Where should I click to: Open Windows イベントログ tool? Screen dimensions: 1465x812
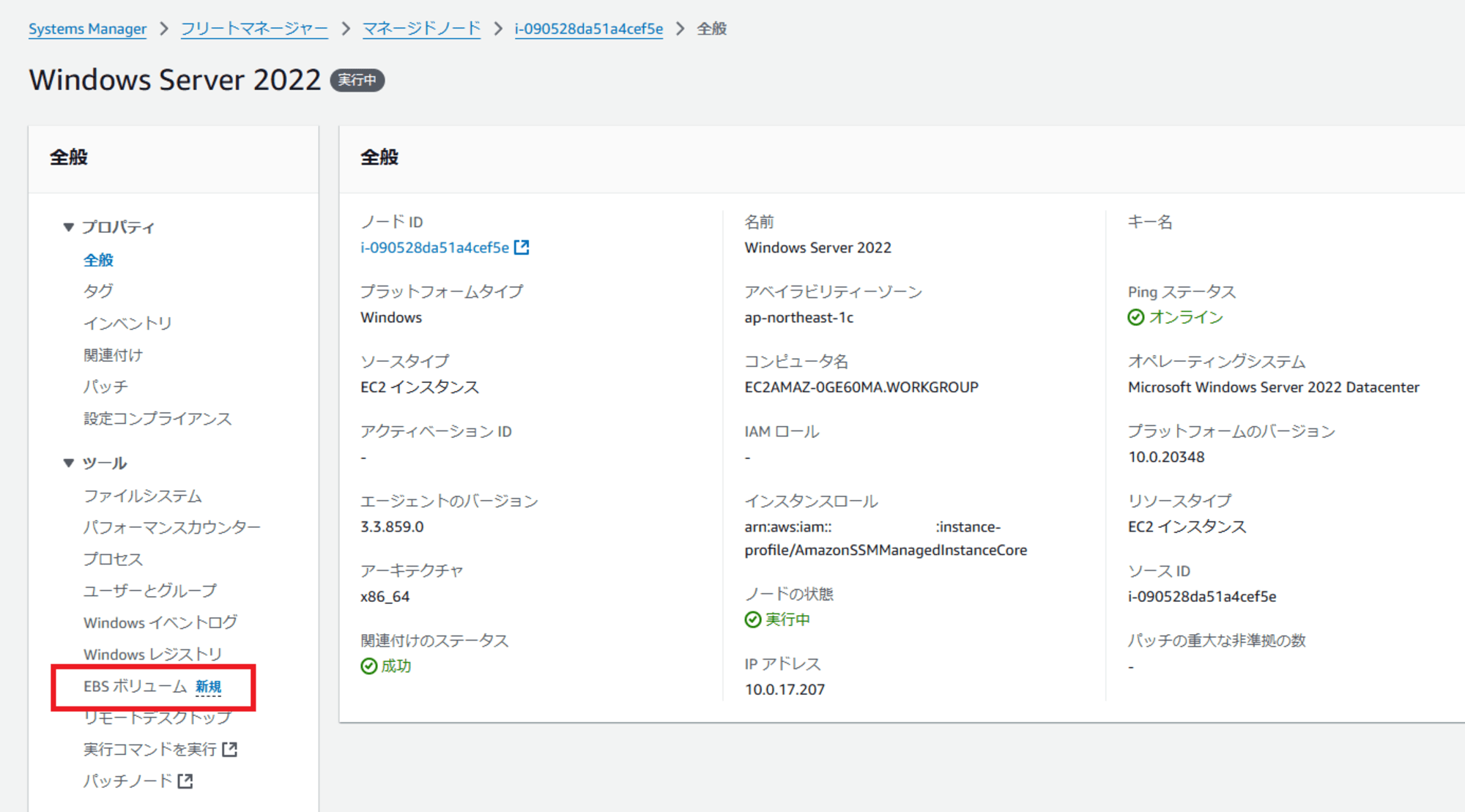tap(160, 622)
